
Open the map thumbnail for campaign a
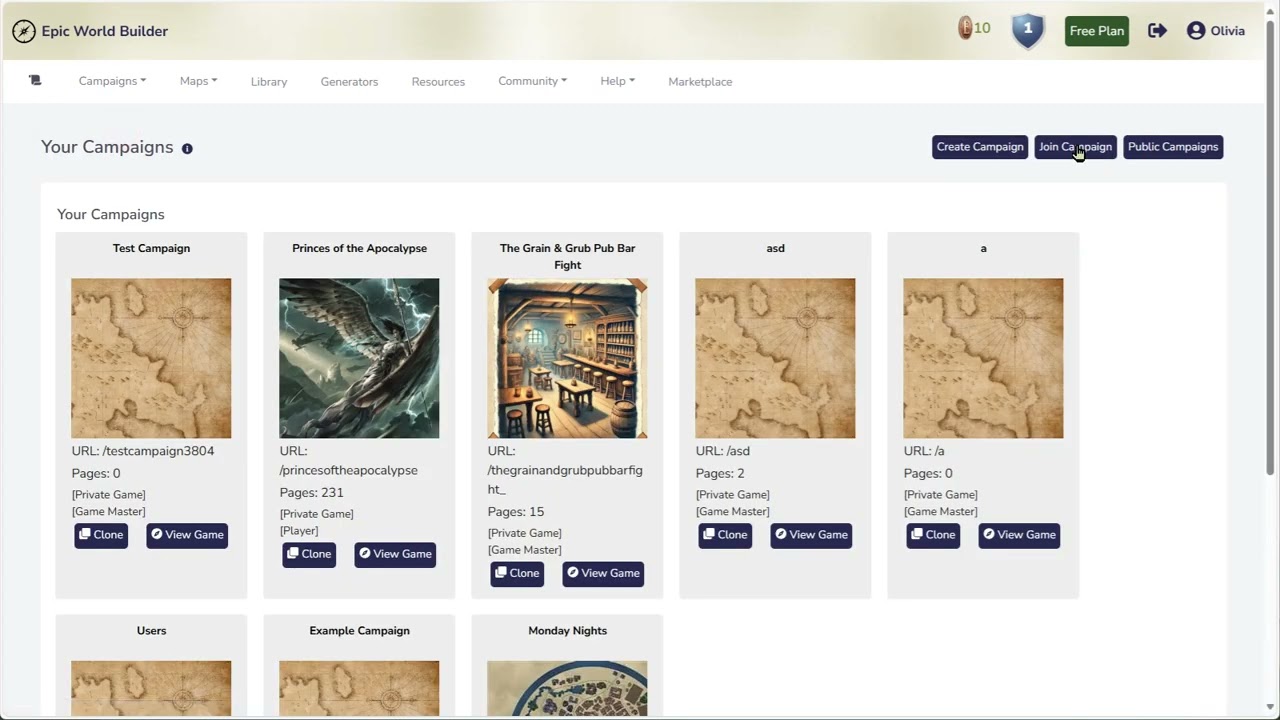(983, 358)
